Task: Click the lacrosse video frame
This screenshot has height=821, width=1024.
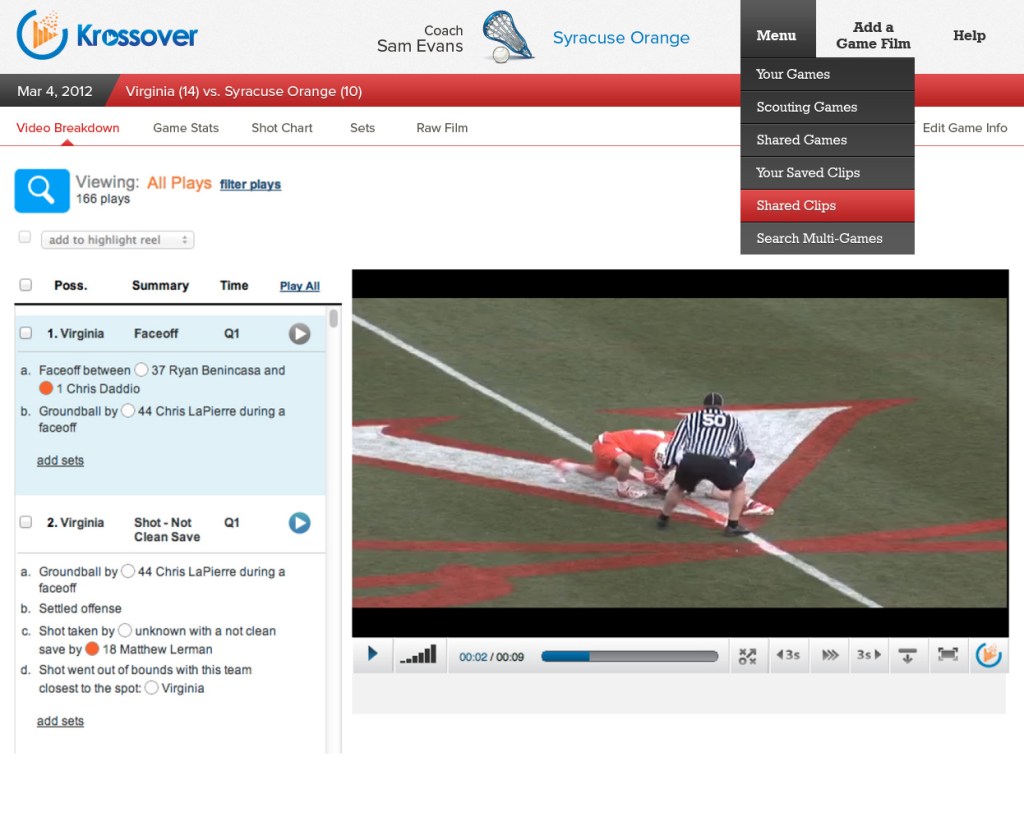Action: [680, 453]
